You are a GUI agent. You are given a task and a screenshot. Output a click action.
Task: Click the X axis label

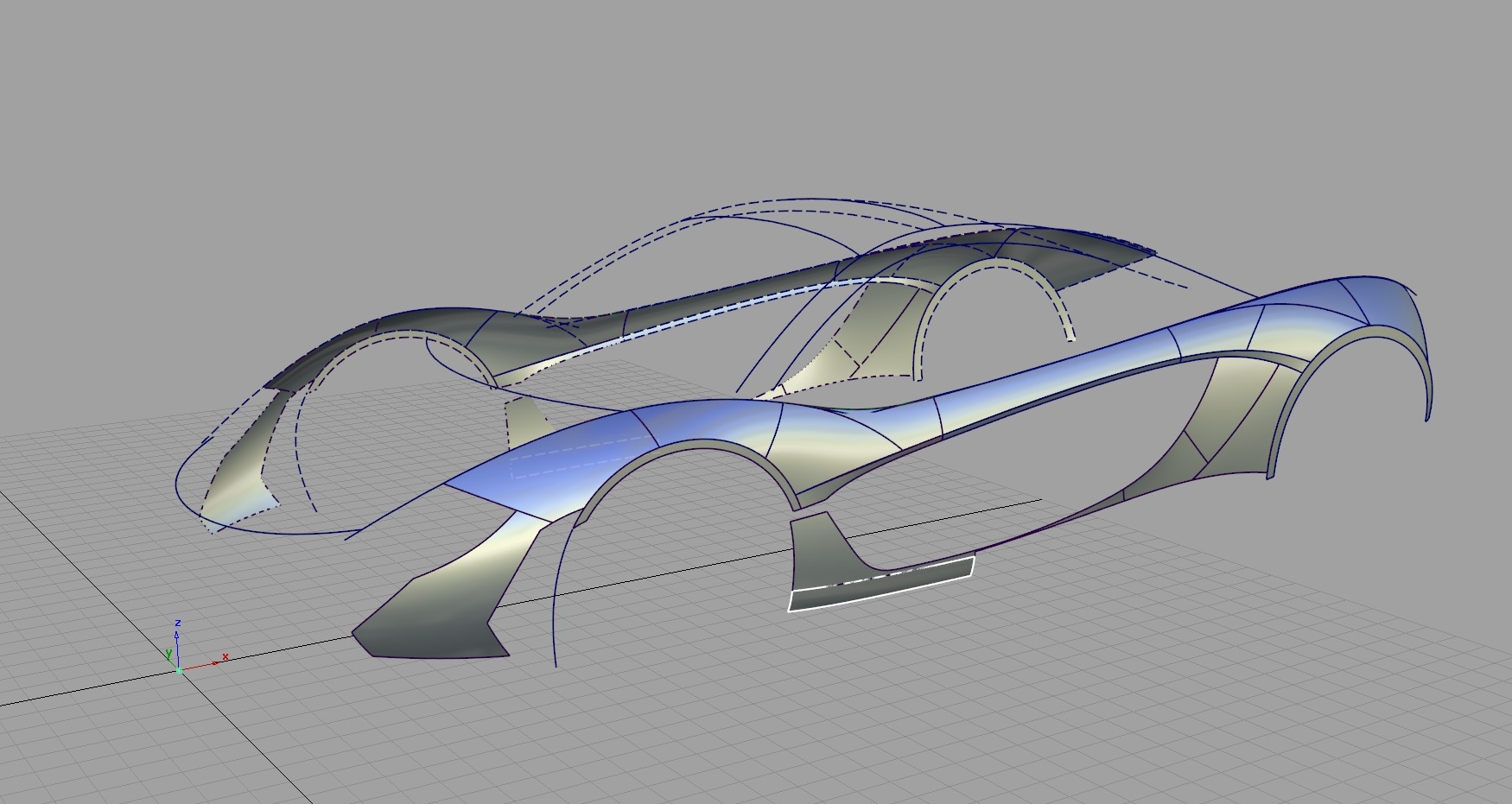pyautogui.click(x=225, y=656)
